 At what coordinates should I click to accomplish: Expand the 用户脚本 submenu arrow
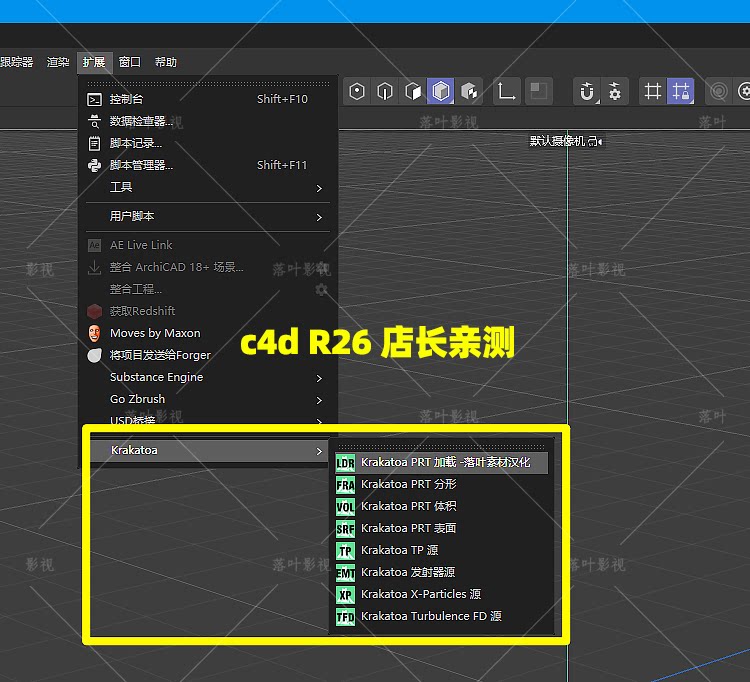click(319, 218)
